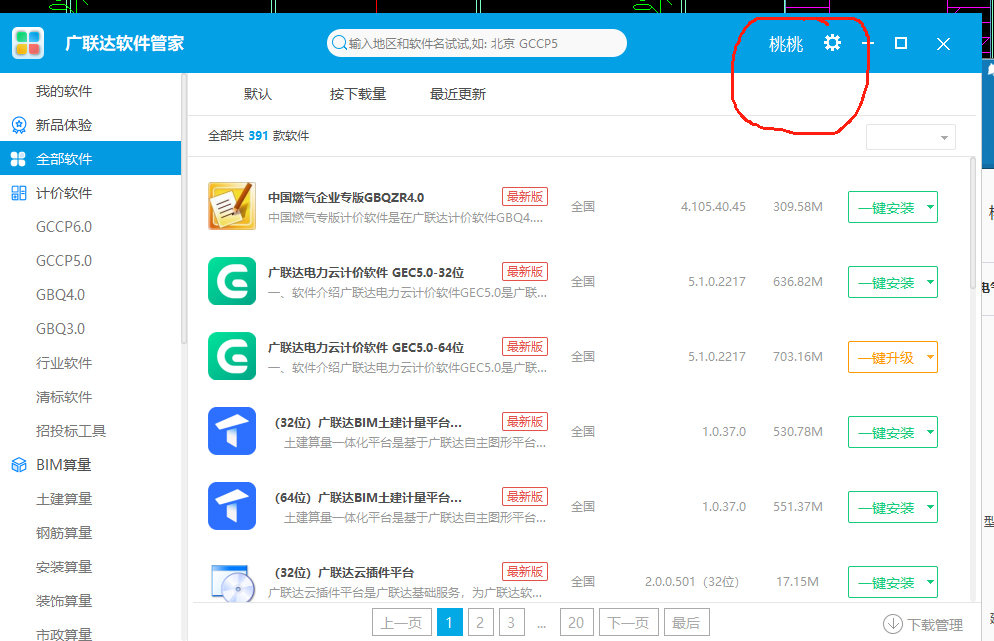Click the 下载管理 download arrow icon

point(893,624)
